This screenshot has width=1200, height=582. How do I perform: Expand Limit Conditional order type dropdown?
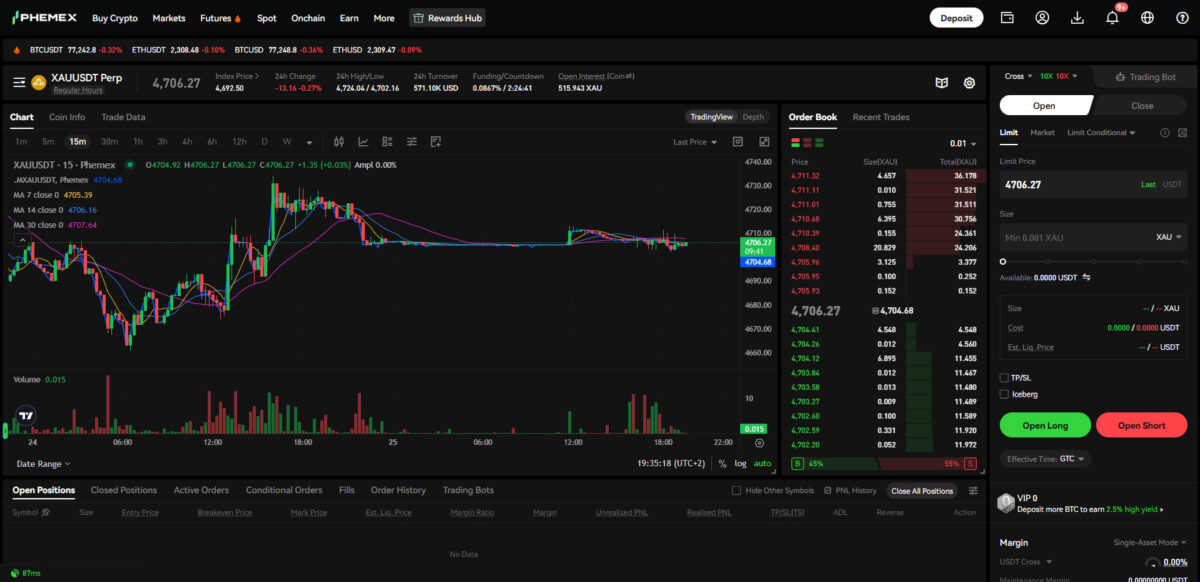pos(1101,132)
